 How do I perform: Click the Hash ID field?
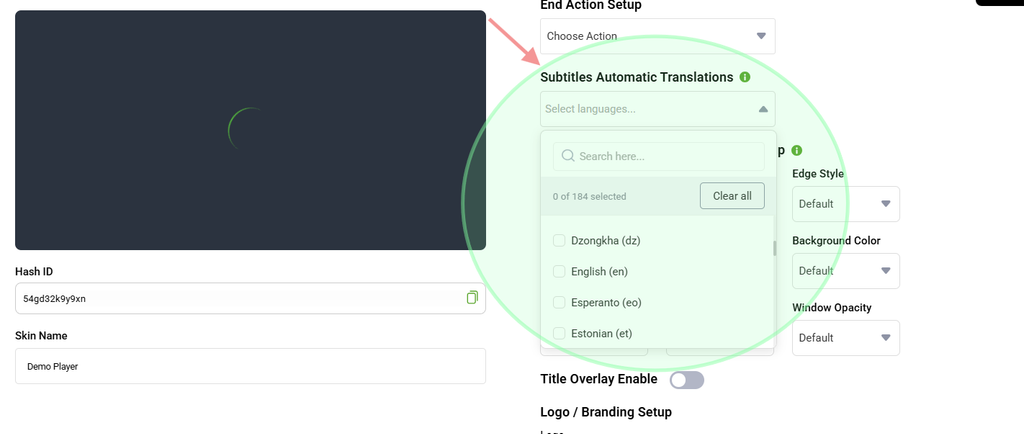pyautogui.click(x=250, y=298)
